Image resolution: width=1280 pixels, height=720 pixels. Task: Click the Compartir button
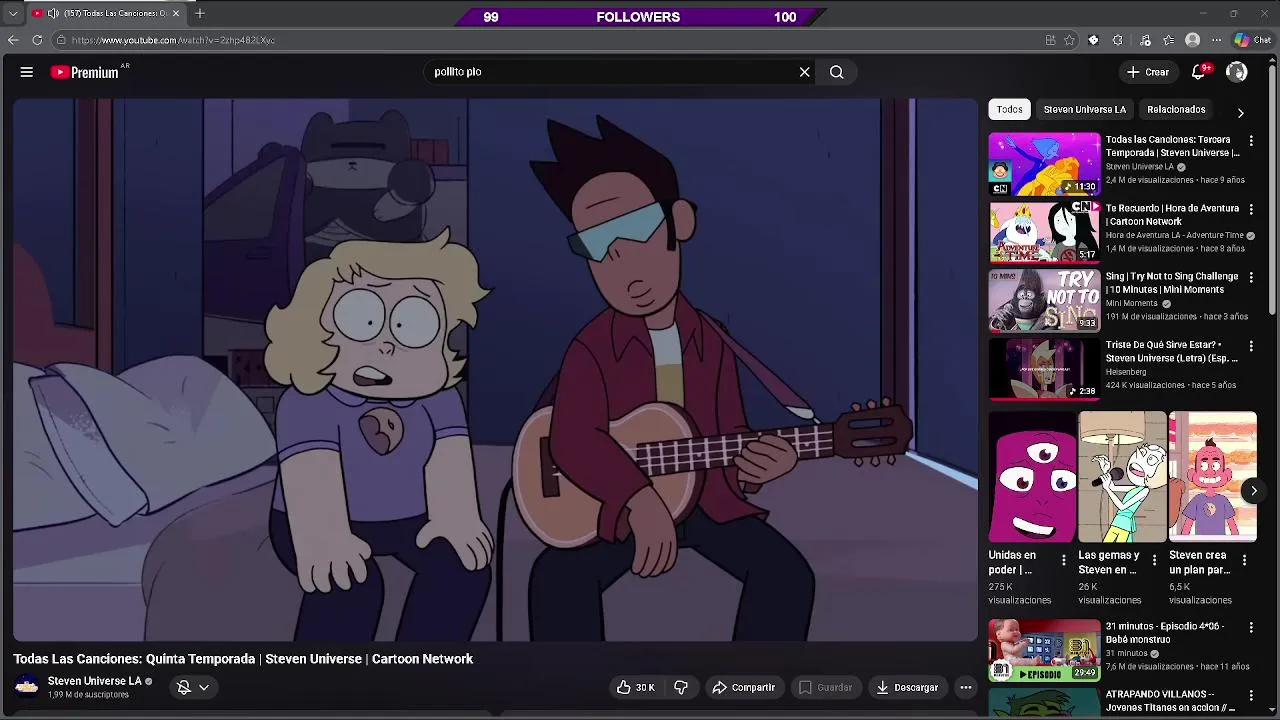pyautogui.click(x=743, y=687)
